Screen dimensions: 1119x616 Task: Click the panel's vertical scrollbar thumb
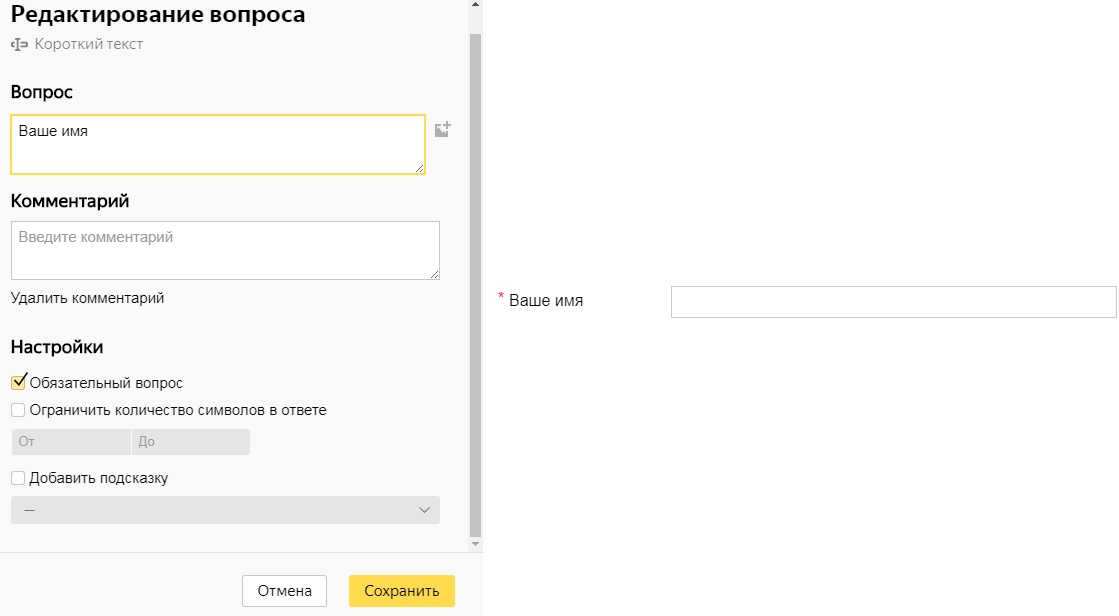point(475,280)
